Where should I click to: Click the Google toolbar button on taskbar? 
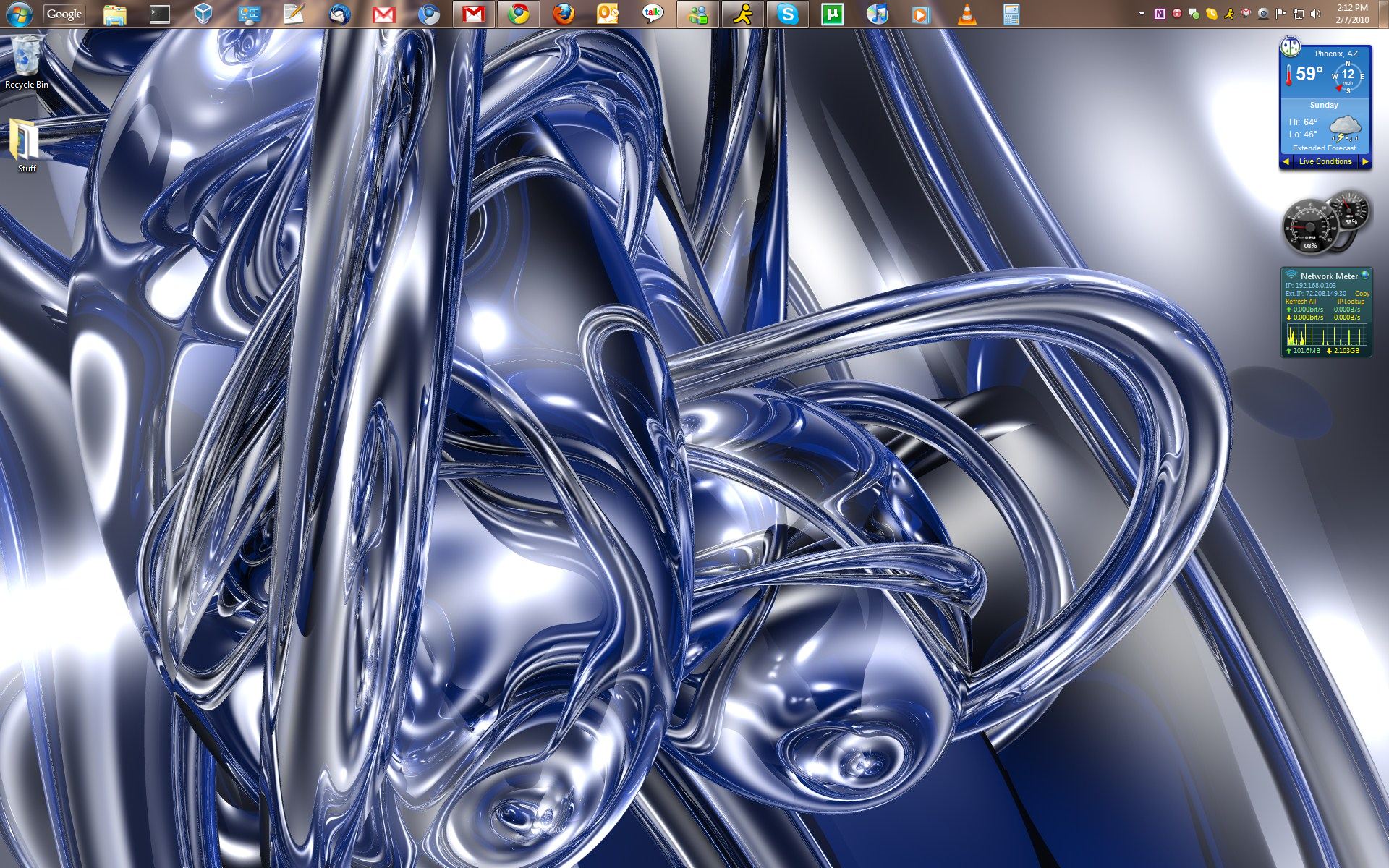(x=64, y=14)
